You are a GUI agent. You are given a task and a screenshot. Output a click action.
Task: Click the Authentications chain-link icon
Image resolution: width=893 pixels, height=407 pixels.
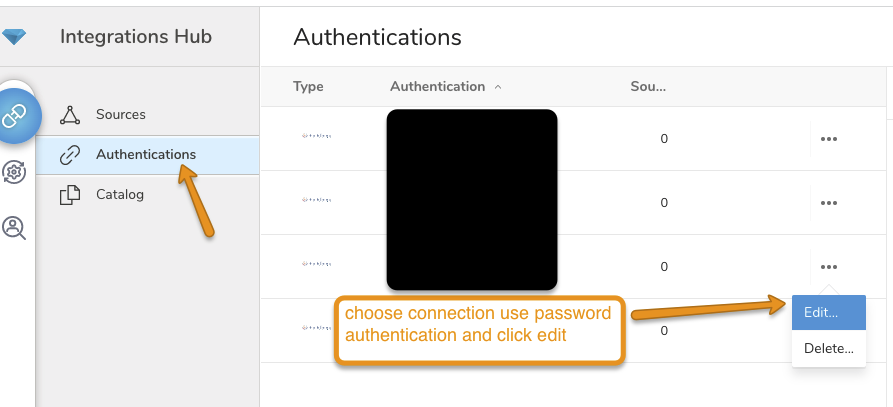70,155
